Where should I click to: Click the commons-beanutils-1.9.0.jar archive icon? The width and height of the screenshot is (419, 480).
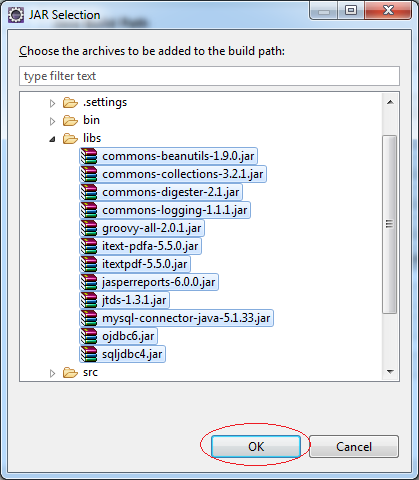(89, 156)
